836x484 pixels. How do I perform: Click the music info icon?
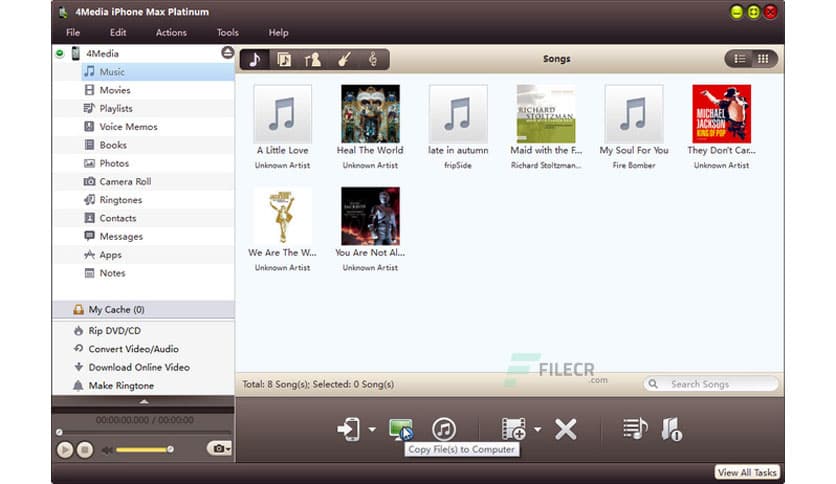click(671, 429)
